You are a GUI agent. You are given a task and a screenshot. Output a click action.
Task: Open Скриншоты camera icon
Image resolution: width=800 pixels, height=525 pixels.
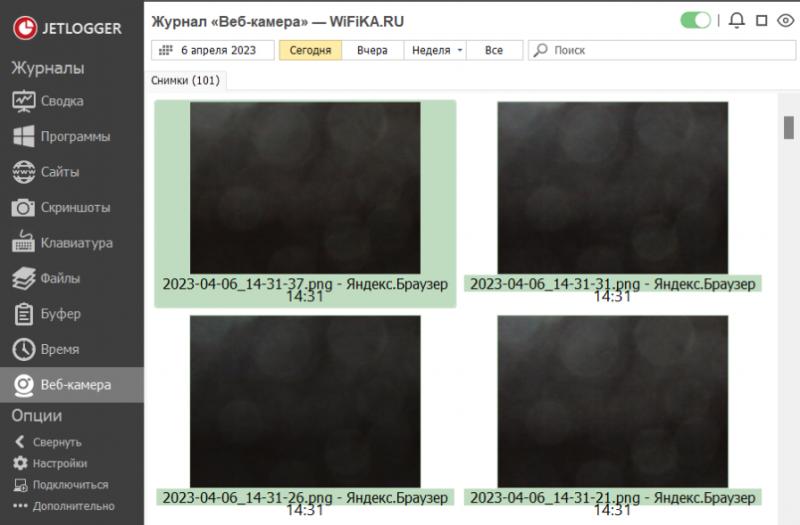[24, 208]
